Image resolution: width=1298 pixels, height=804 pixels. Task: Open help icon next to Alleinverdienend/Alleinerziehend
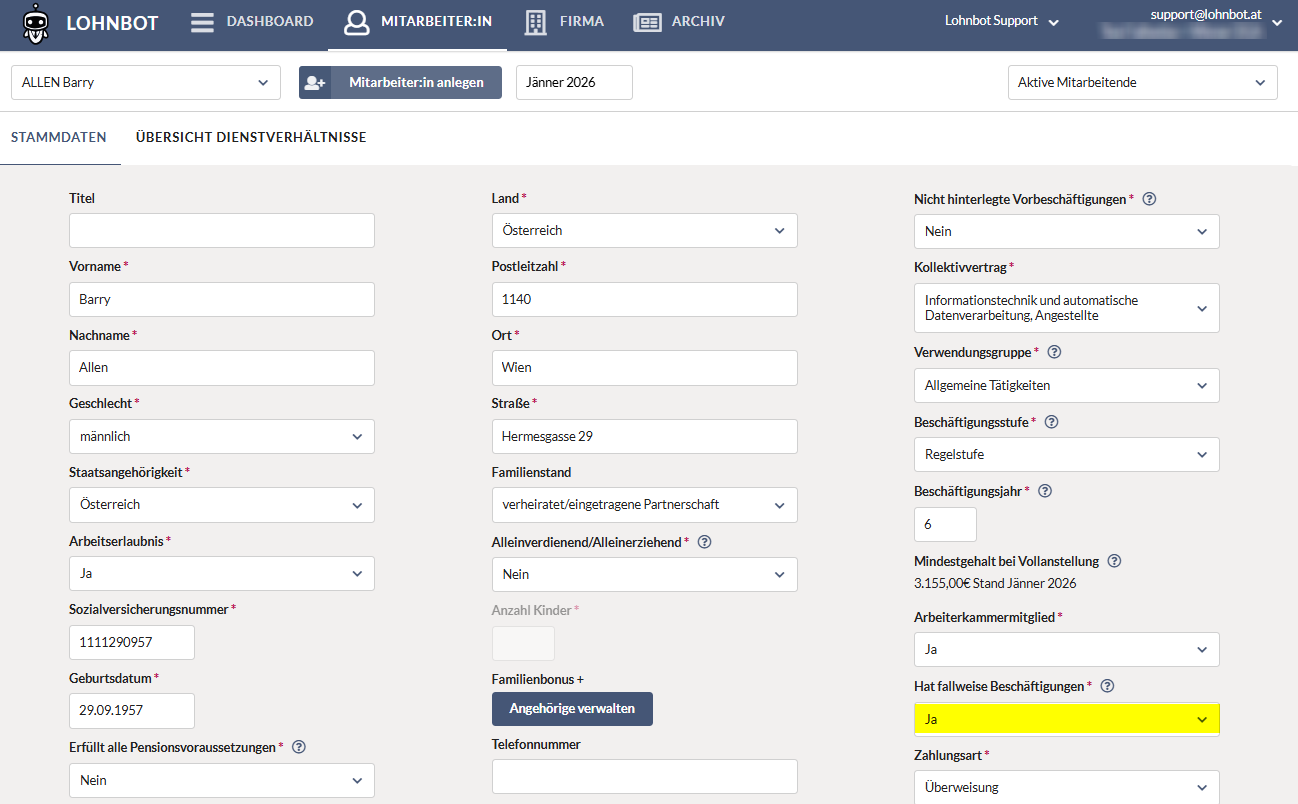(704, 542)
